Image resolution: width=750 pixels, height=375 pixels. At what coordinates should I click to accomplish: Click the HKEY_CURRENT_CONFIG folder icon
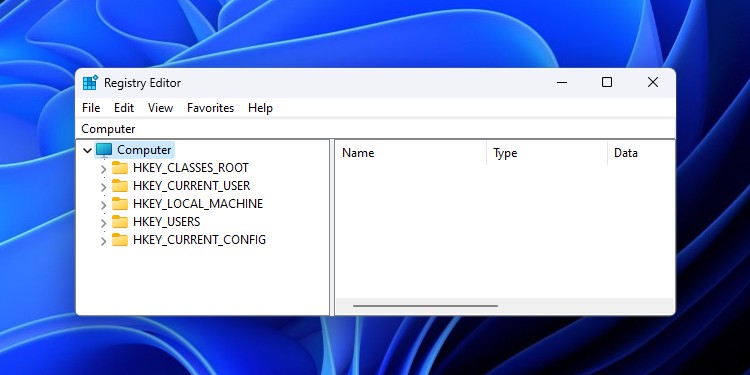click(x=120, y=240)
